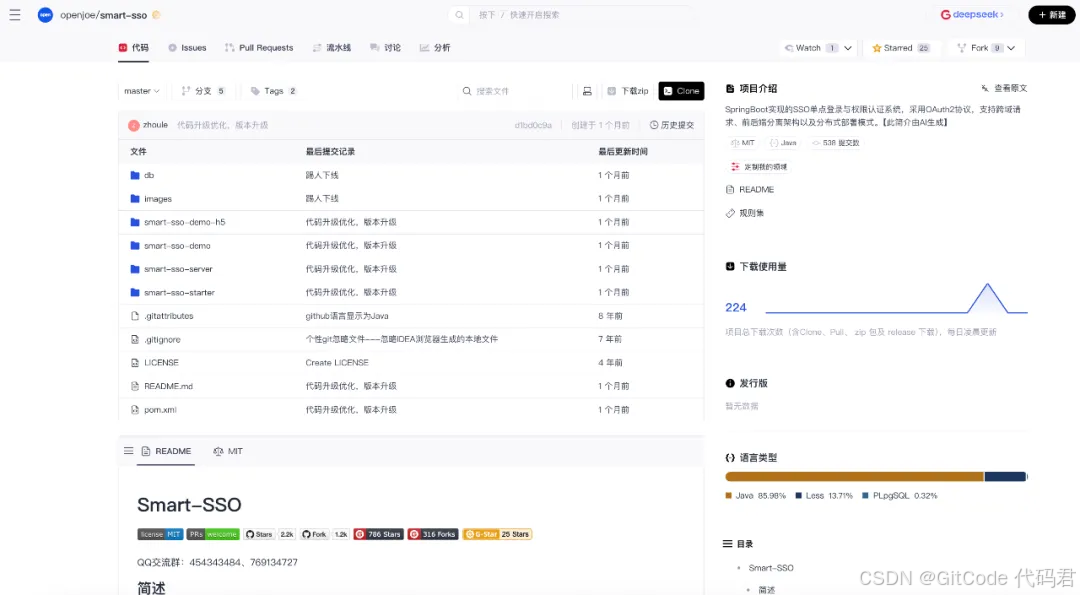Viewport: 1080px width, 595px height.
Task: Click commit message Create LICENSE
Action: [x=337, y=363]
